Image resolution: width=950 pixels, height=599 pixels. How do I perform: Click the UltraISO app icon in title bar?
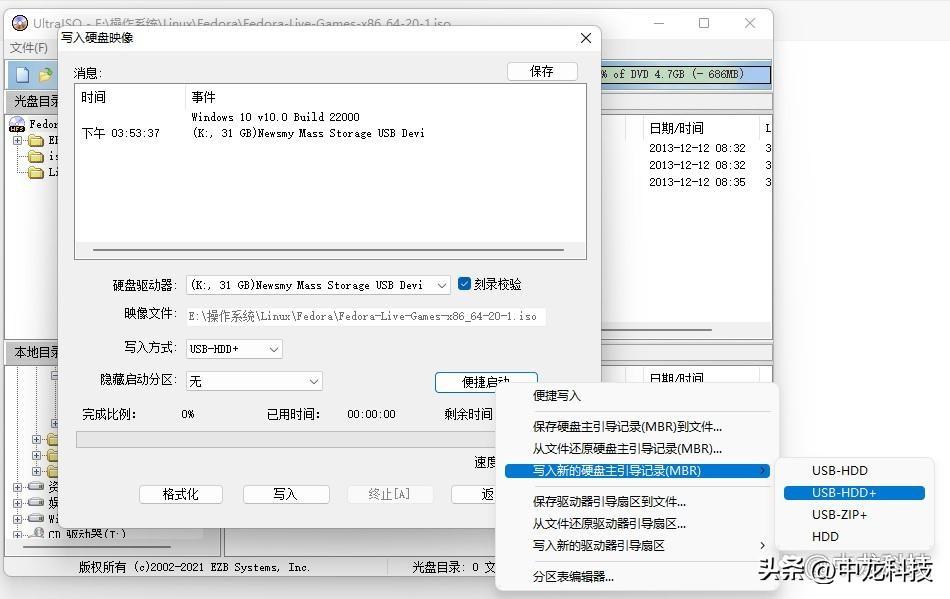click(19, 23)
